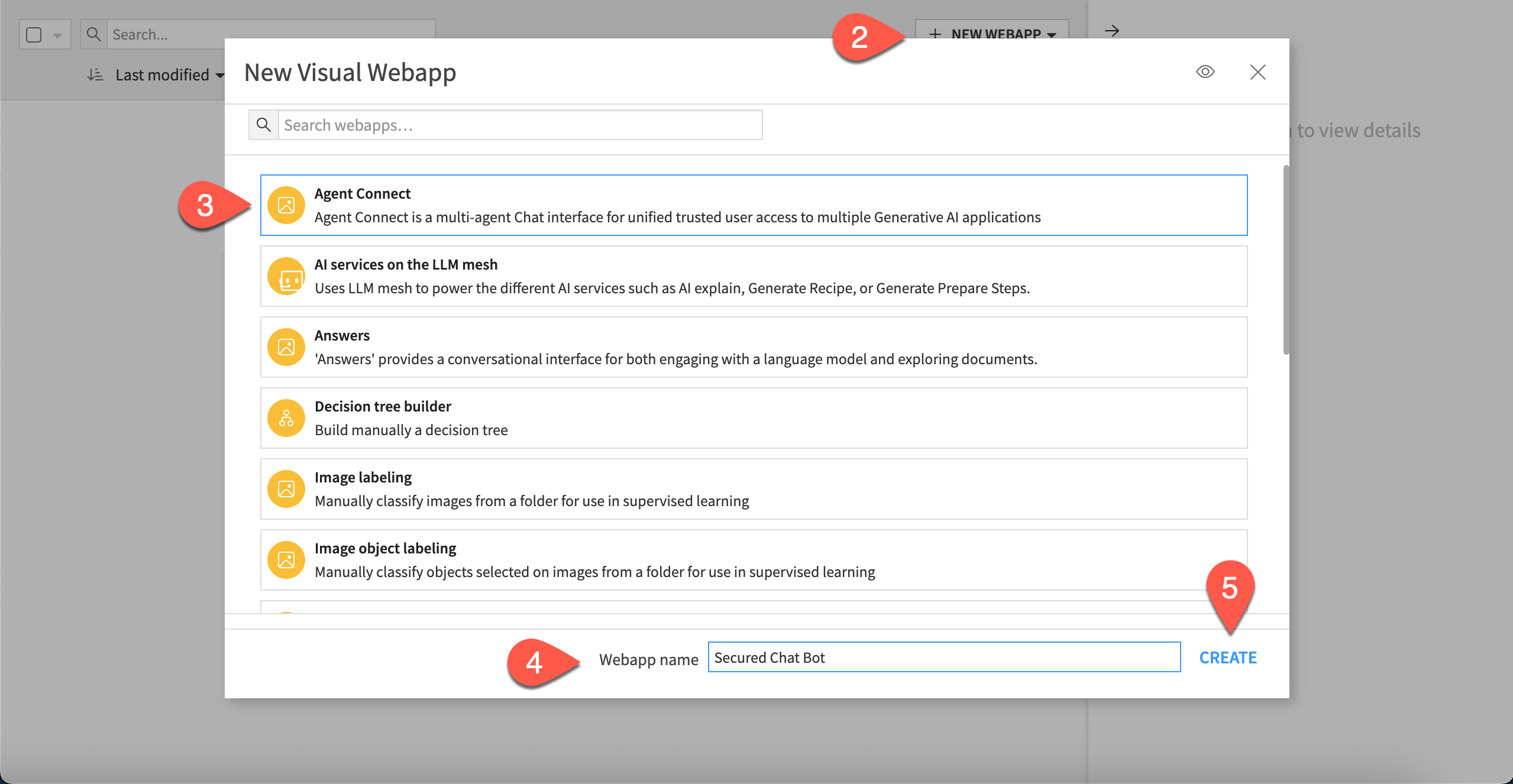The image size is (1513, 784).
Task: Click the magnifier icon beside Search webapps
Action: (264, 125)
